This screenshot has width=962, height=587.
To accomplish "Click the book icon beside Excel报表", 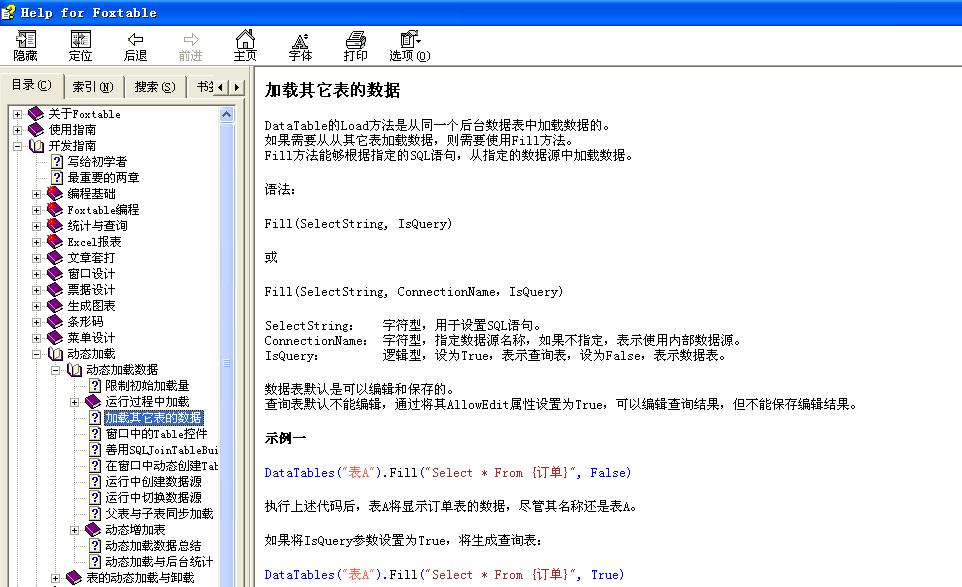I will [x=55, y=241].
